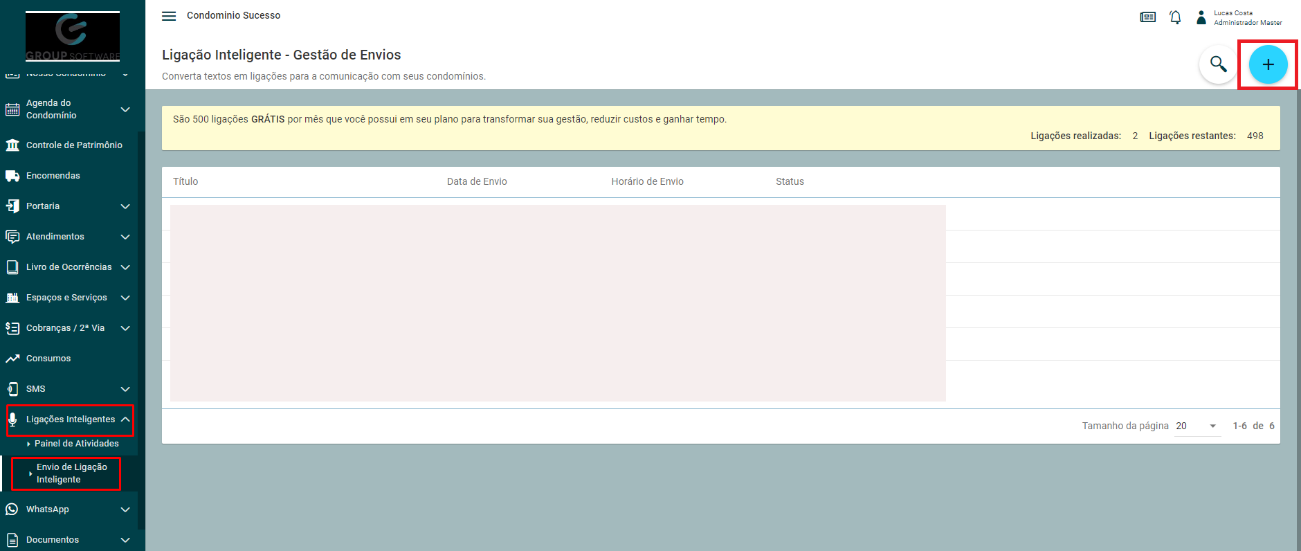Open the page size 20 dropdown
This screenshot has height=551, width=1301.
click(x=1197, y=426)
